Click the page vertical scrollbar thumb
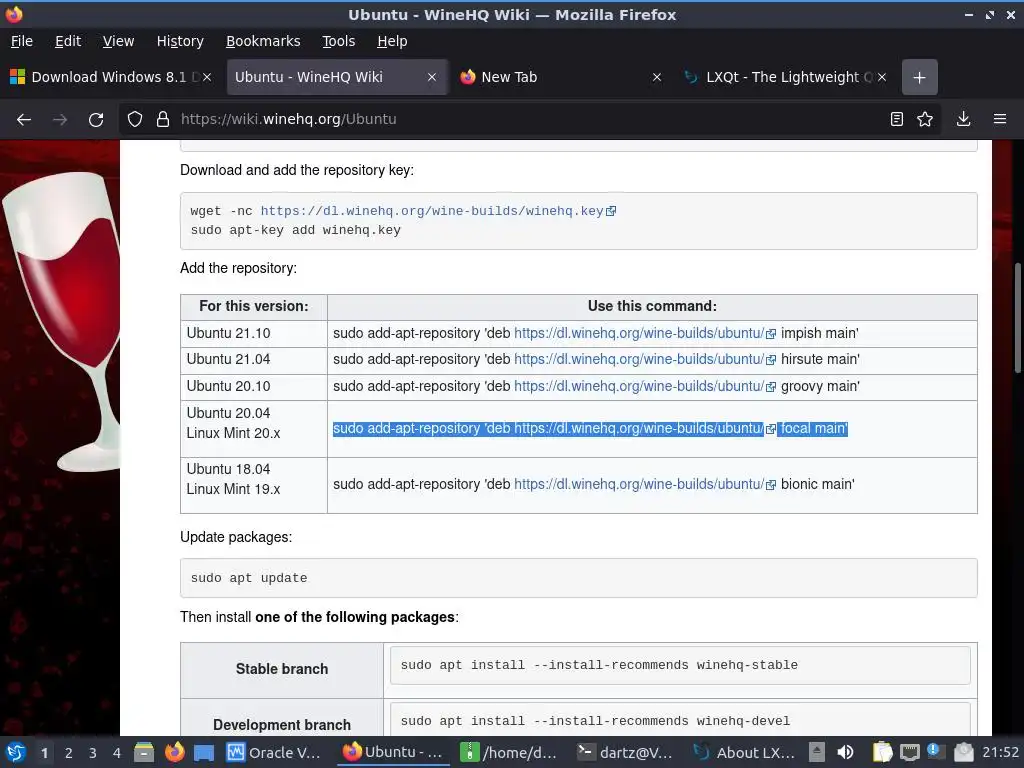The height and width of the screenshot is (768, 1024). 1017,318
